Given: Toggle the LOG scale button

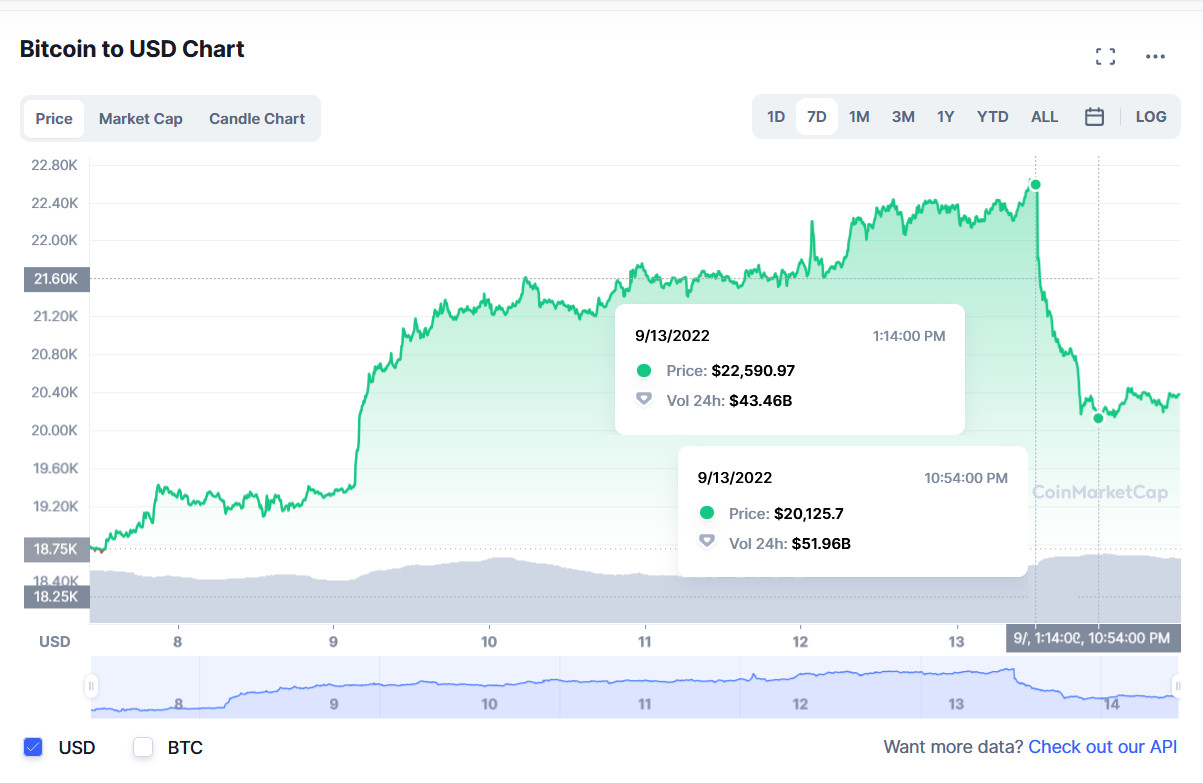Looking at the screenshot, I should 1151,117.
